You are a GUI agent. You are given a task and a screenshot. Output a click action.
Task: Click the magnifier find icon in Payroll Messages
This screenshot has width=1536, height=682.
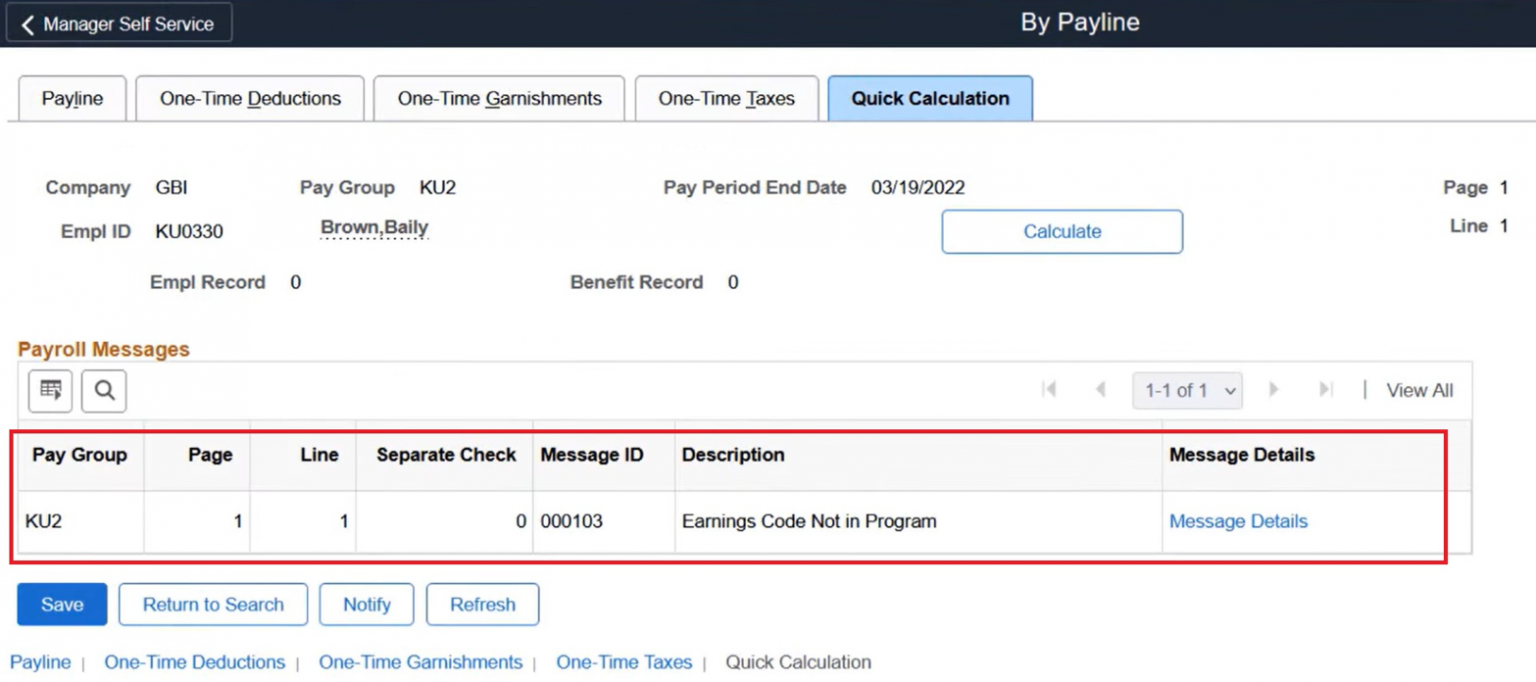point(104,391)
